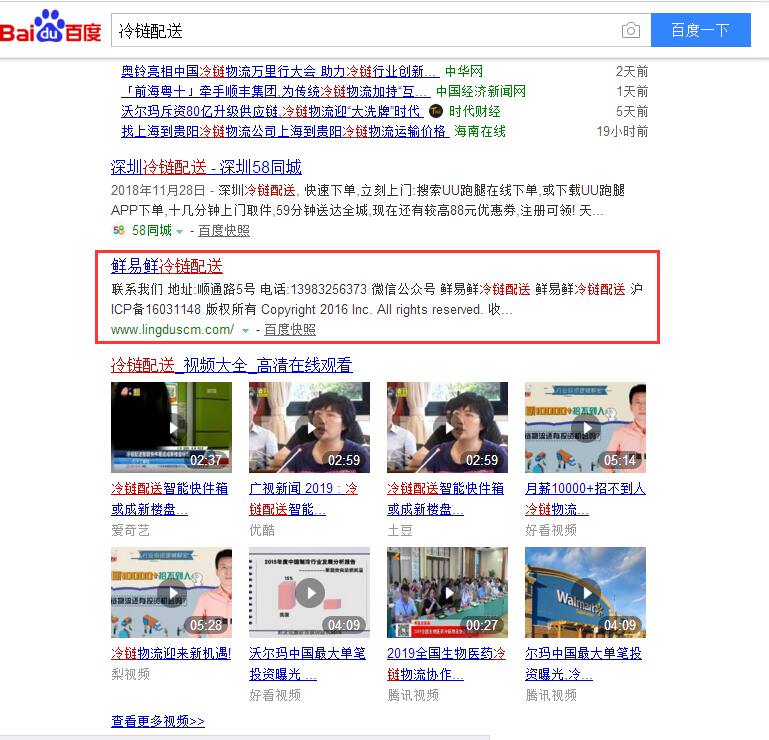Click 查看更多视频>> link
Viewport: 769px width, 740px height.
click(x=158, y=721)
